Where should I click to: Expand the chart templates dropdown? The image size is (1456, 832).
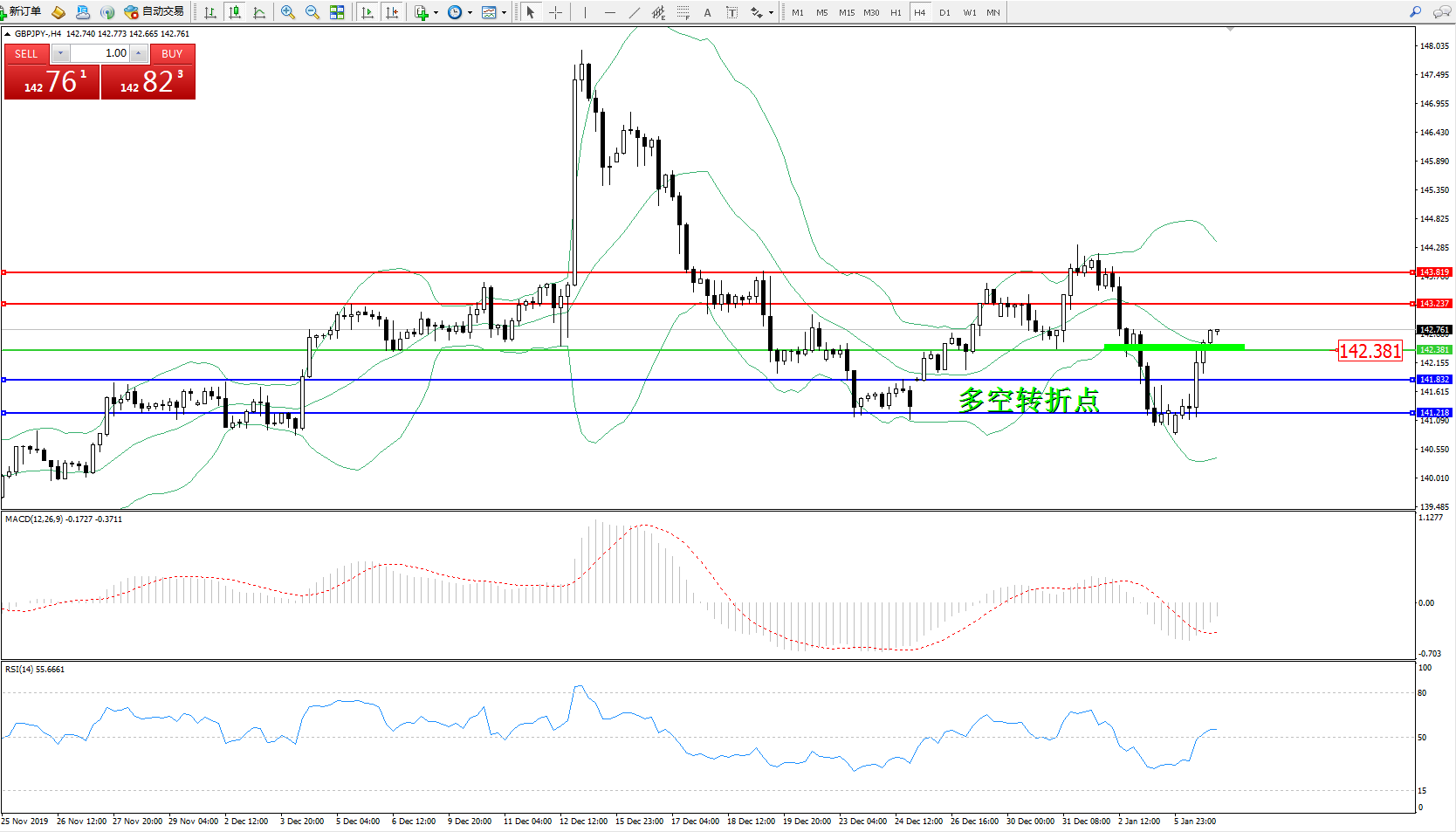point(504,12)
